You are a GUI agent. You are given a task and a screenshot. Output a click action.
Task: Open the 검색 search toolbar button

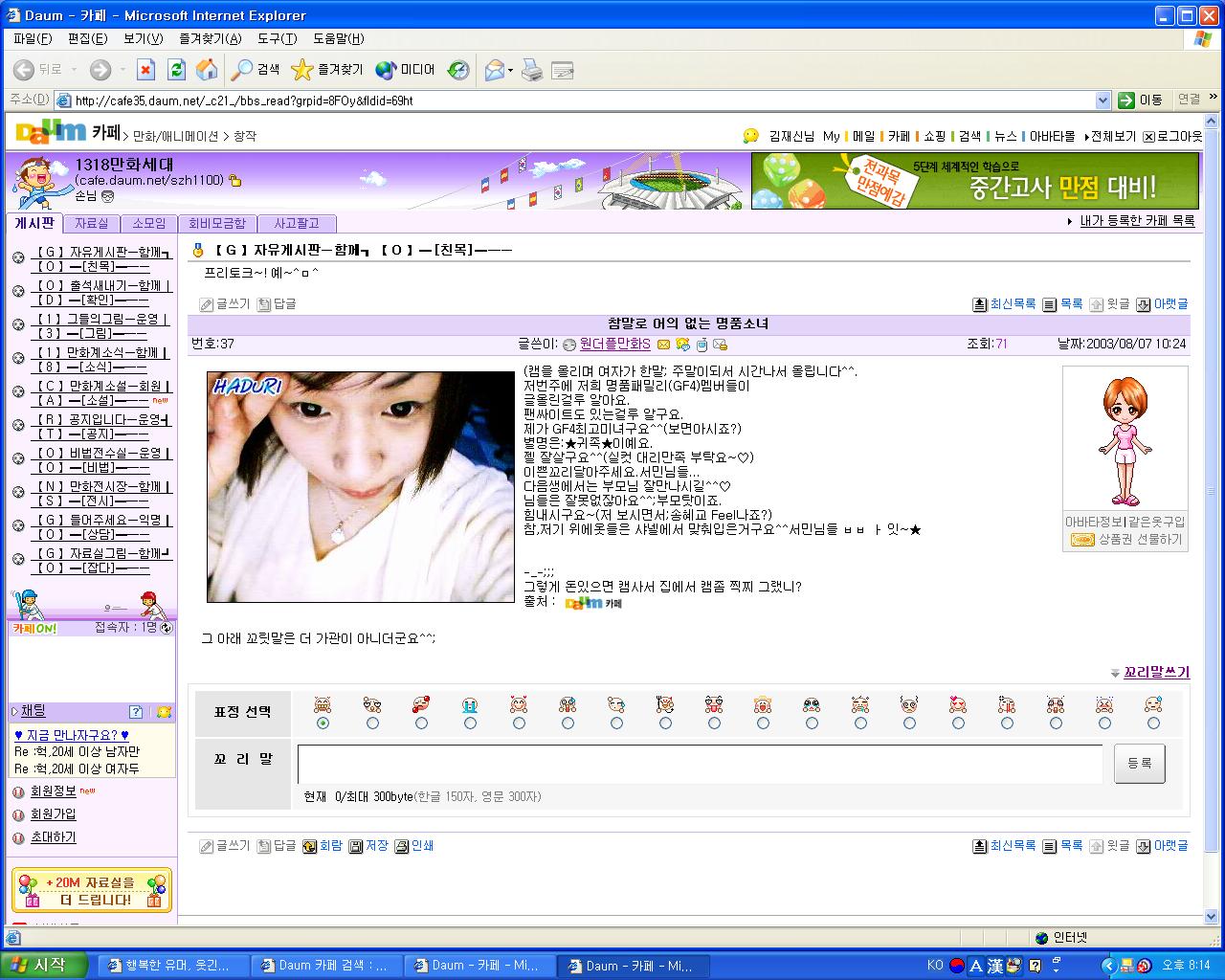pos(256,69)
